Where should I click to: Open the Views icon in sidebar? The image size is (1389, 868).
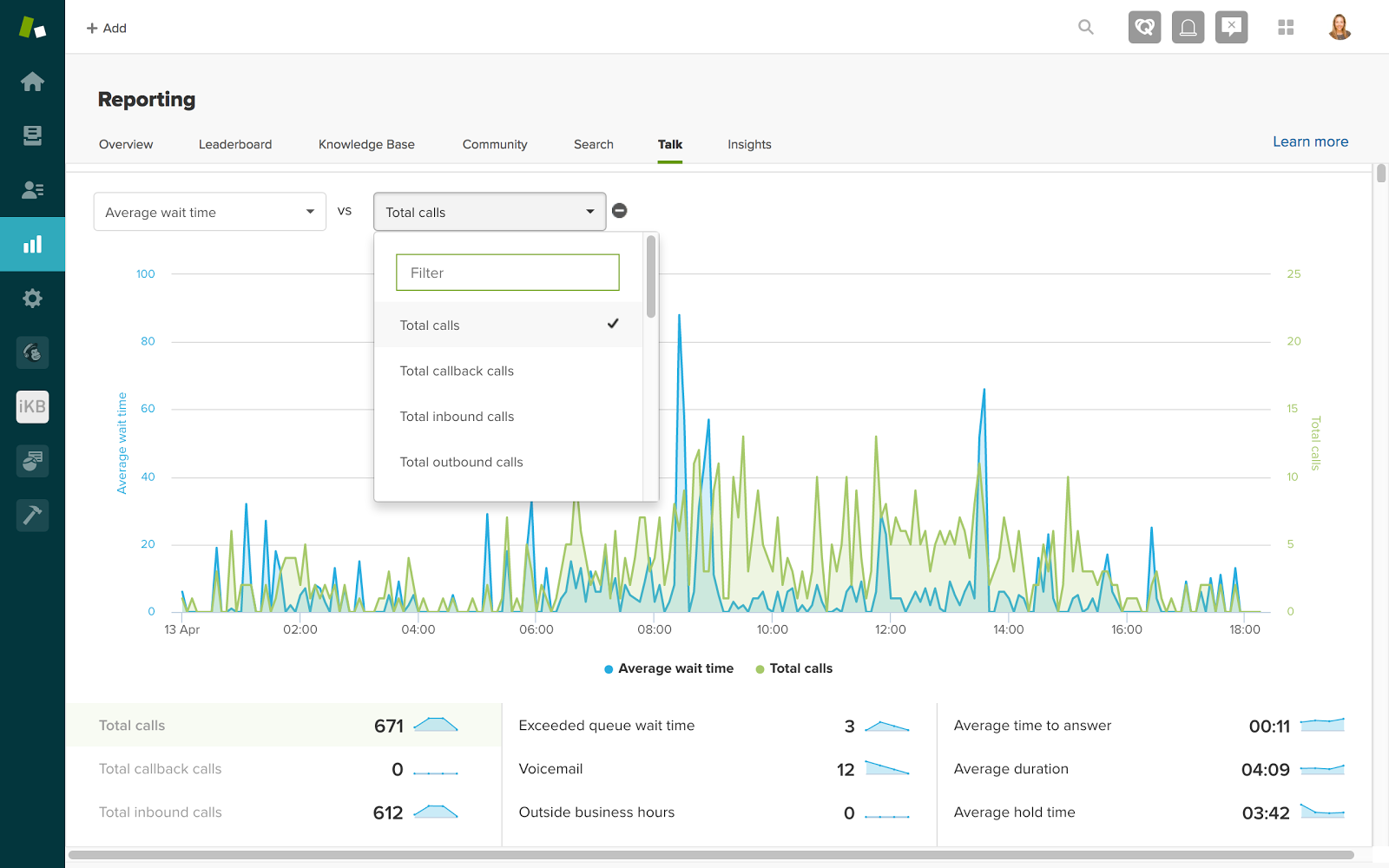pyautogui.click(x=32, y=135)
